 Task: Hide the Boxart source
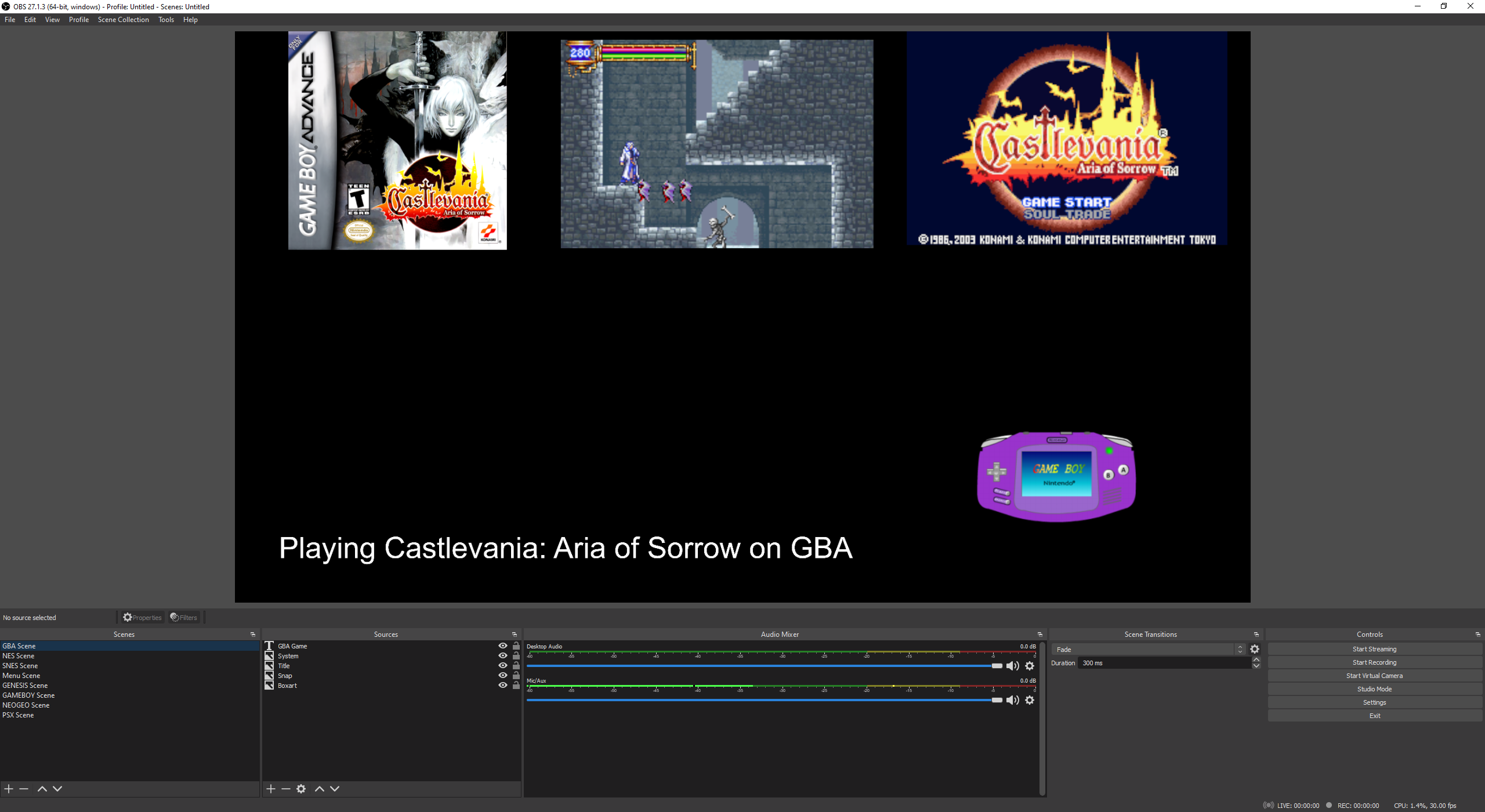coord(502,685)
